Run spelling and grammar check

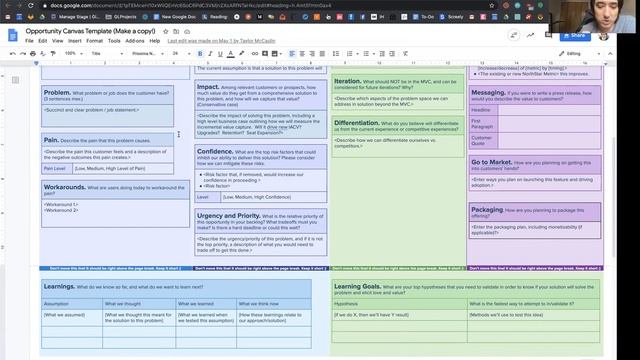click(x=43, y=53)
